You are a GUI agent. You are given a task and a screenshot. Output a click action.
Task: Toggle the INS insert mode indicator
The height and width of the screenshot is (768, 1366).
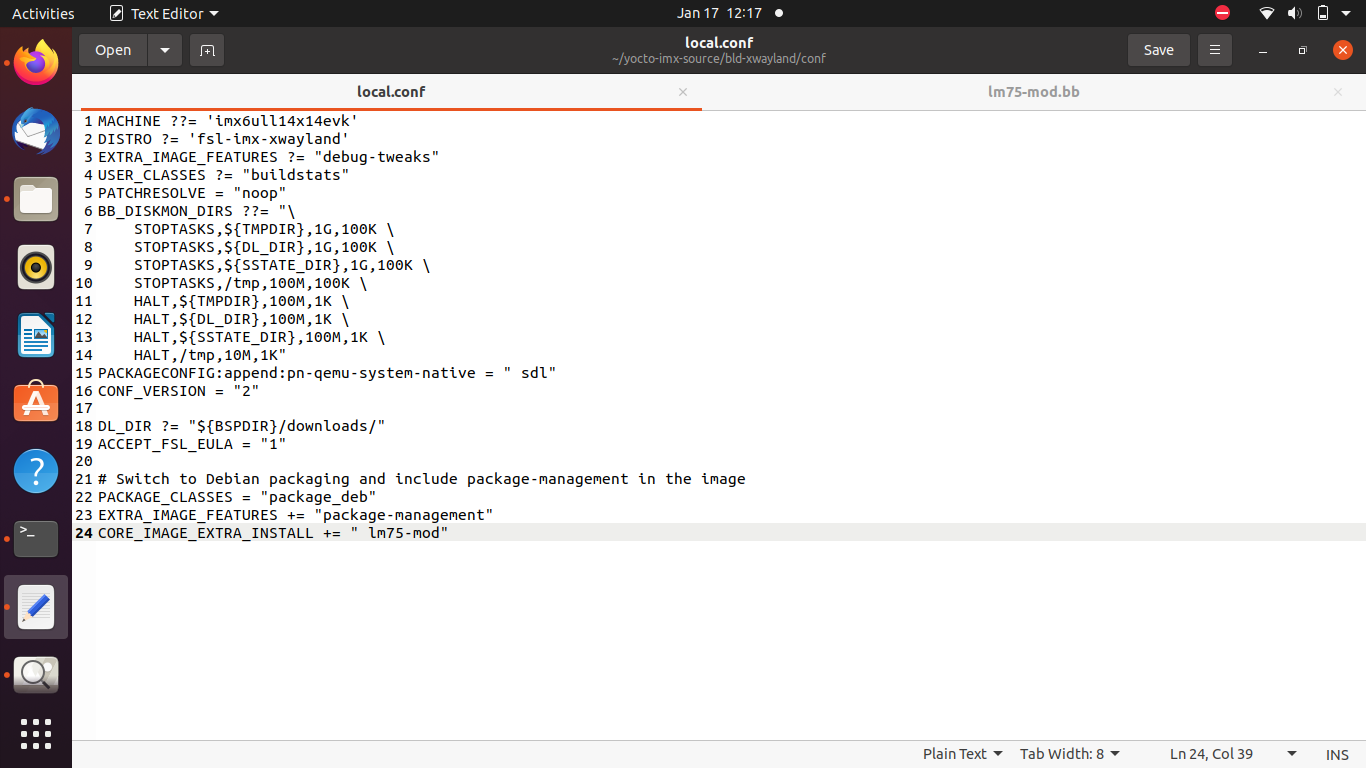tap(1337, 755)
